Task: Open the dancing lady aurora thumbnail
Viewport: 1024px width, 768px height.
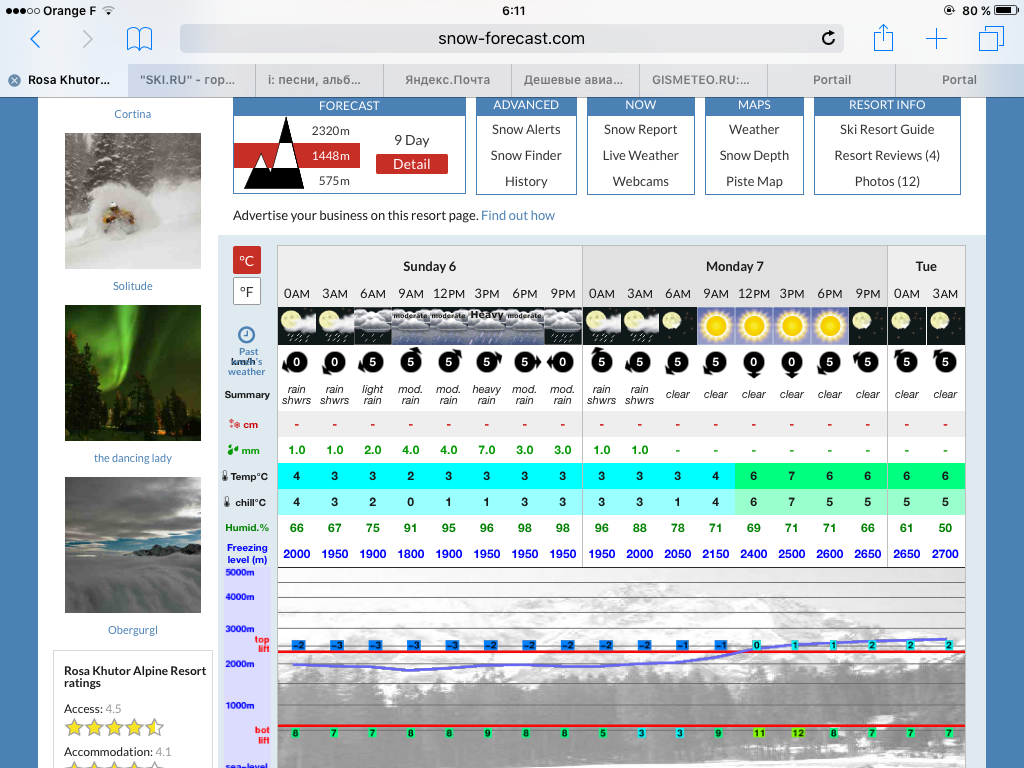Action: [133, 373]
